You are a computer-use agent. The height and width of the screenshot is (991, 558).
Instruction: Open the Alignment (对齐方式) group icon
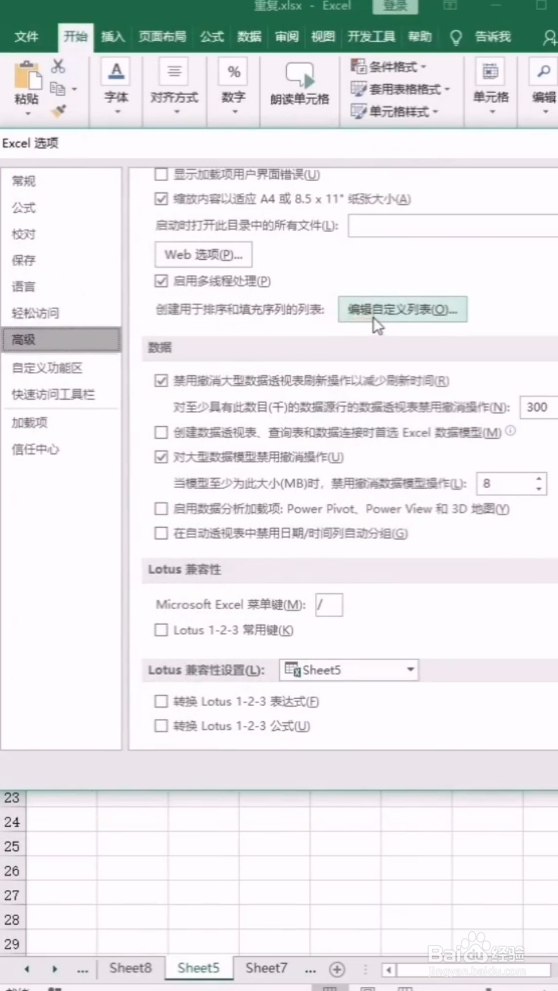(174, 71)
